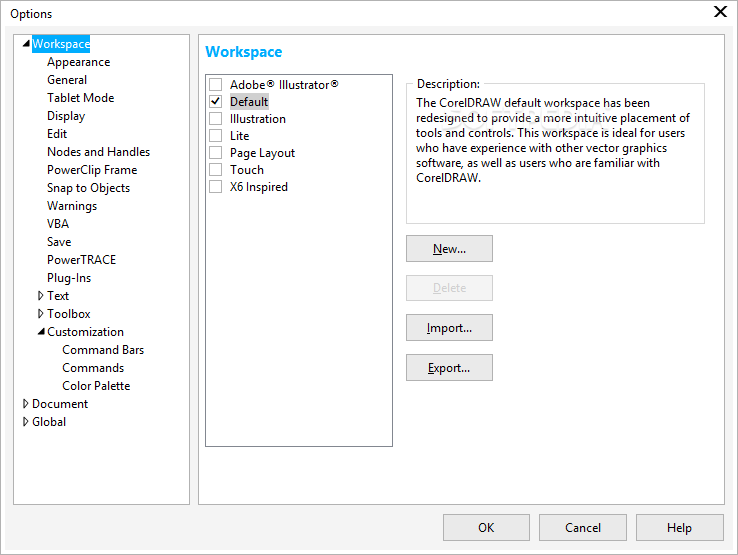Enable the Touch workspace checkbox

coord(216,169)
